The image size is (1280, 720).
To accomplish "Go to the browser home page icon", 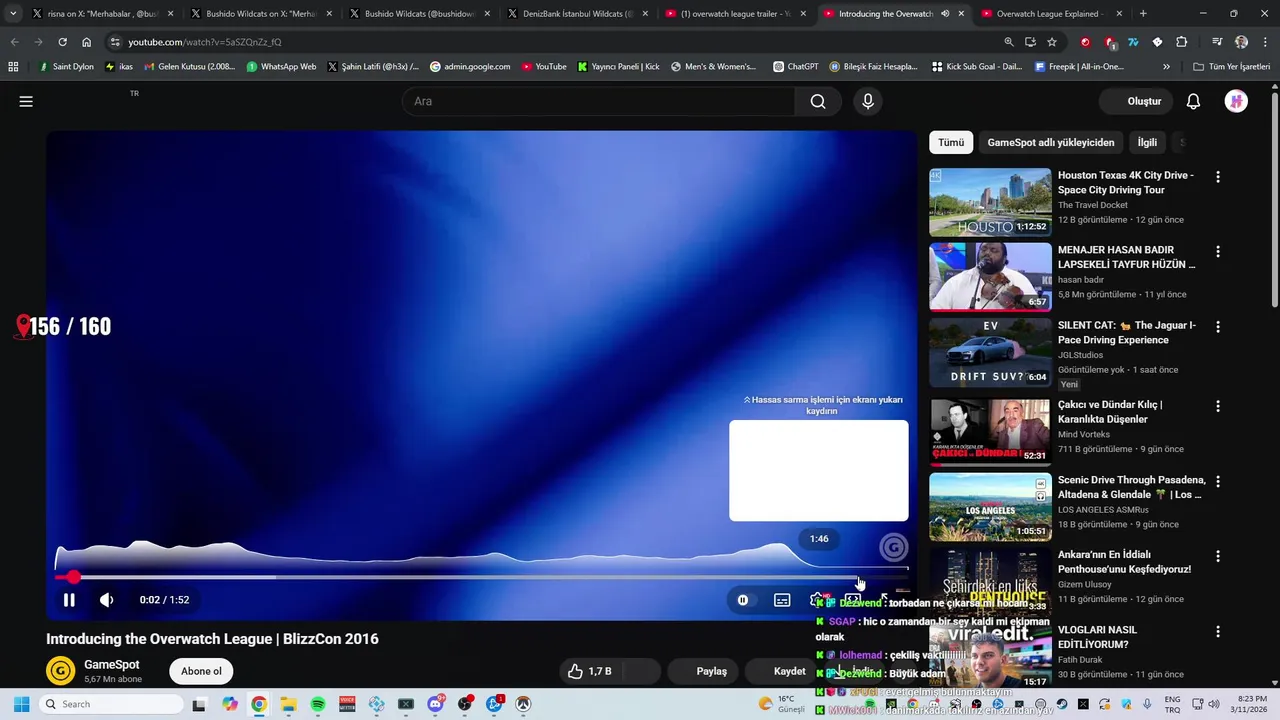I will (x=87, y=42).
